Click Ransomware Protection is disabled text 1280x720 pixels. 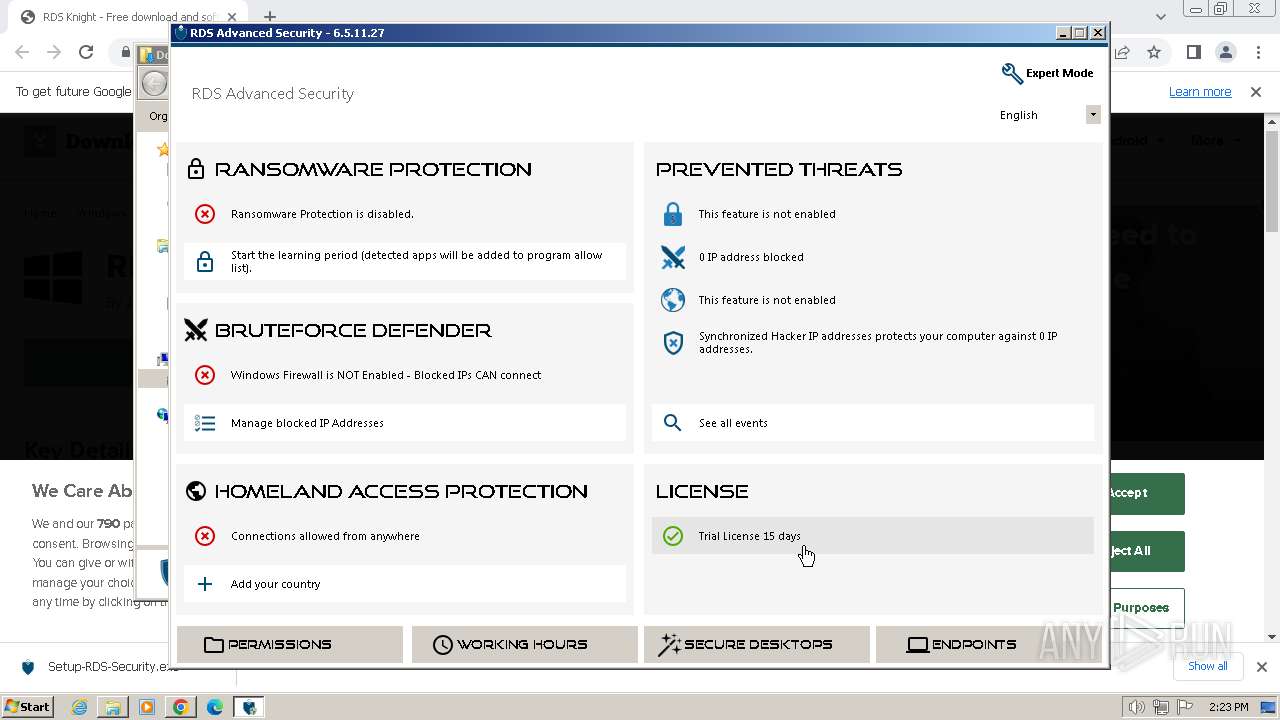pyautogui.click(x=322, y=214)
